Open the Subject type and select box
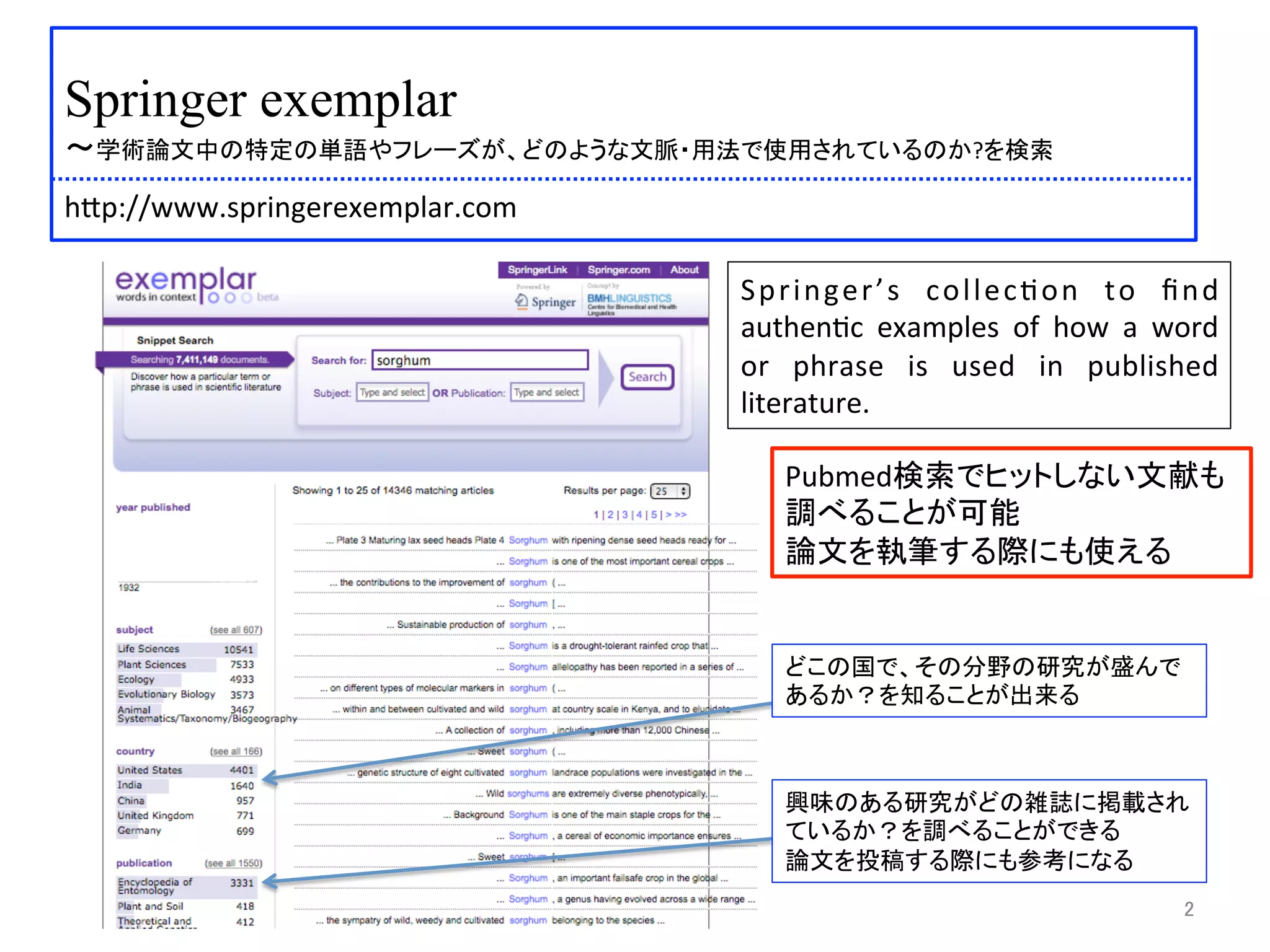This screenshot has width=1270, height=952. click(x=392, y=392)
